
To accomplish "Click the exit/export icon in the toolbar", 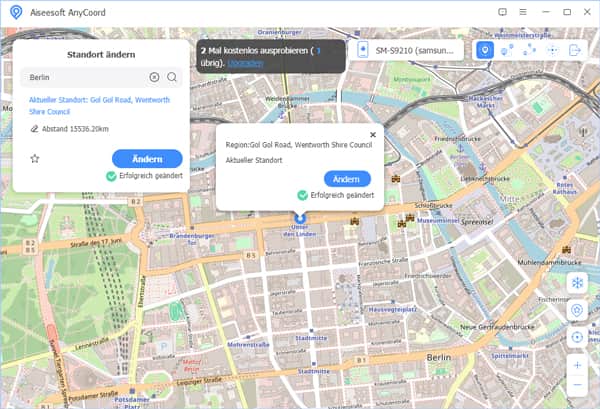I will tap(575, 50).
